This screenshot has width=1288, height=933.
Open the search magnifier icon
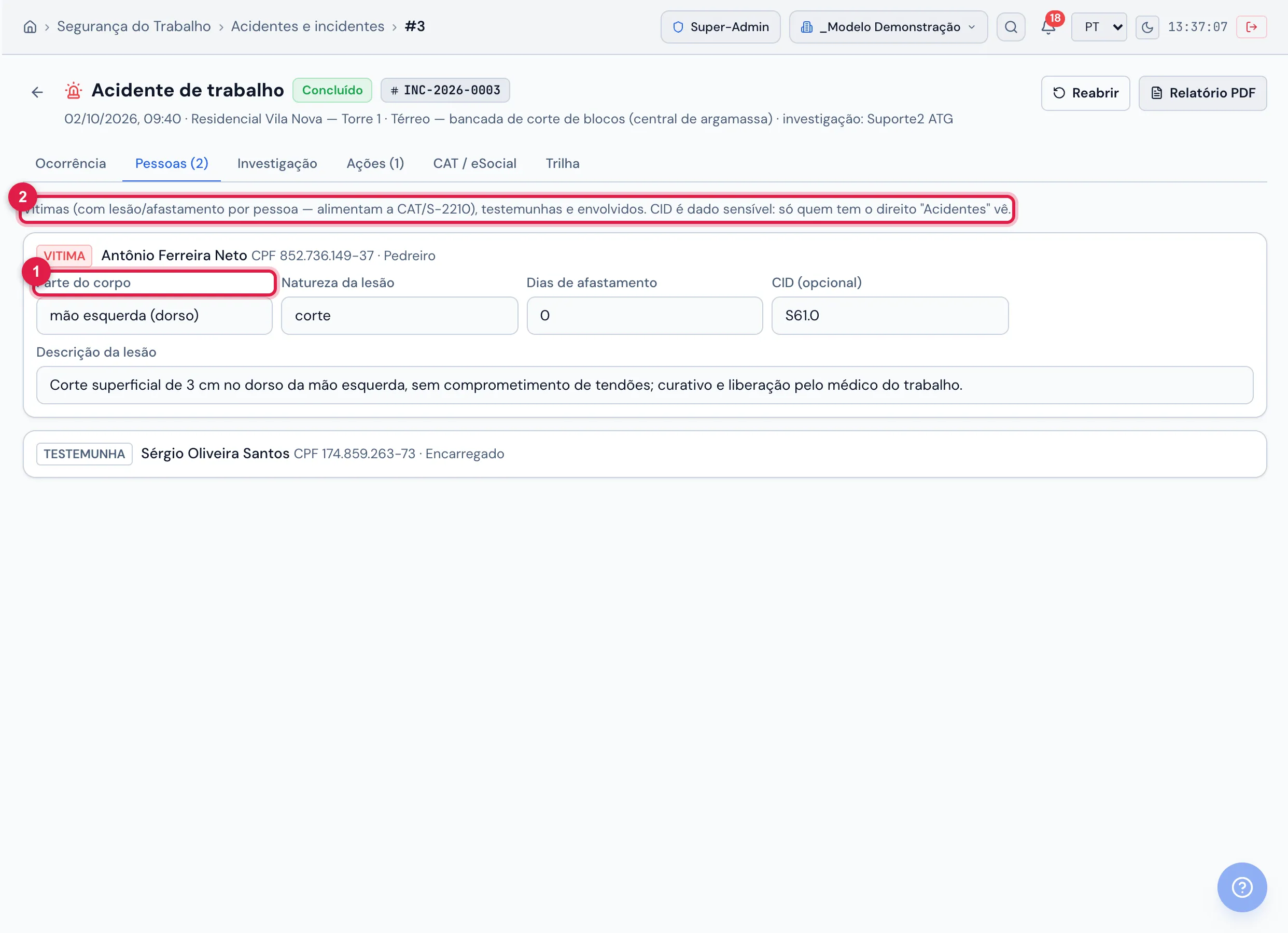[x=1010, y=26]
